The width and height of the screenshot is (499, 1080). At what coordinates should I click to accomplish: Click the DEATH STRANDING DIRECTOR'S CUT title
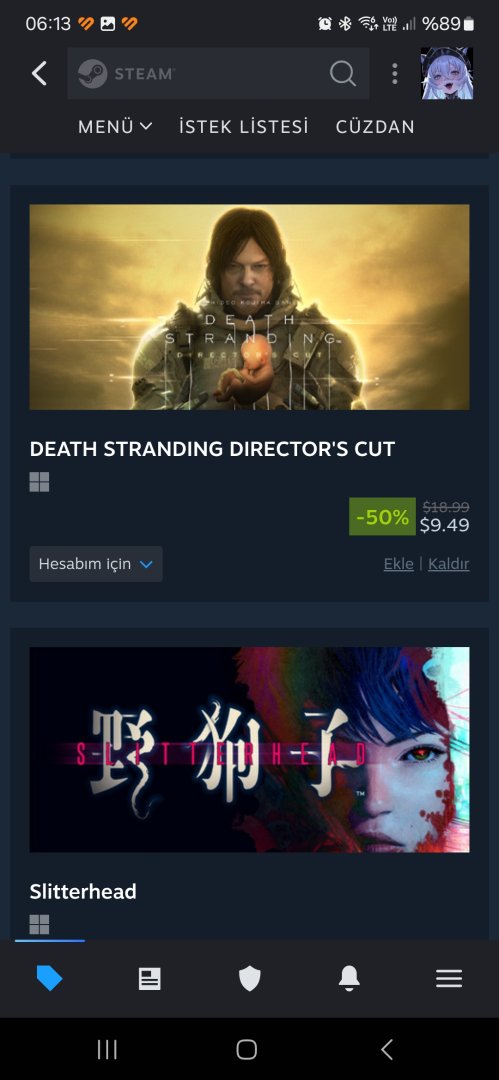[x=212, y=449]
